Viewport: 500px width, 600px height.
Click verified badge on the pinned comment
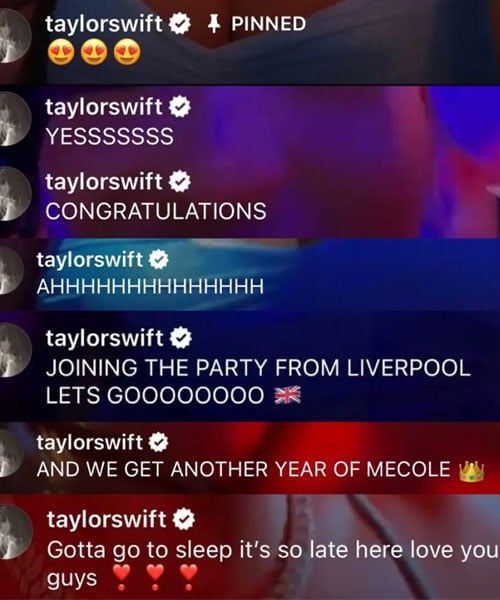point(180,24)
